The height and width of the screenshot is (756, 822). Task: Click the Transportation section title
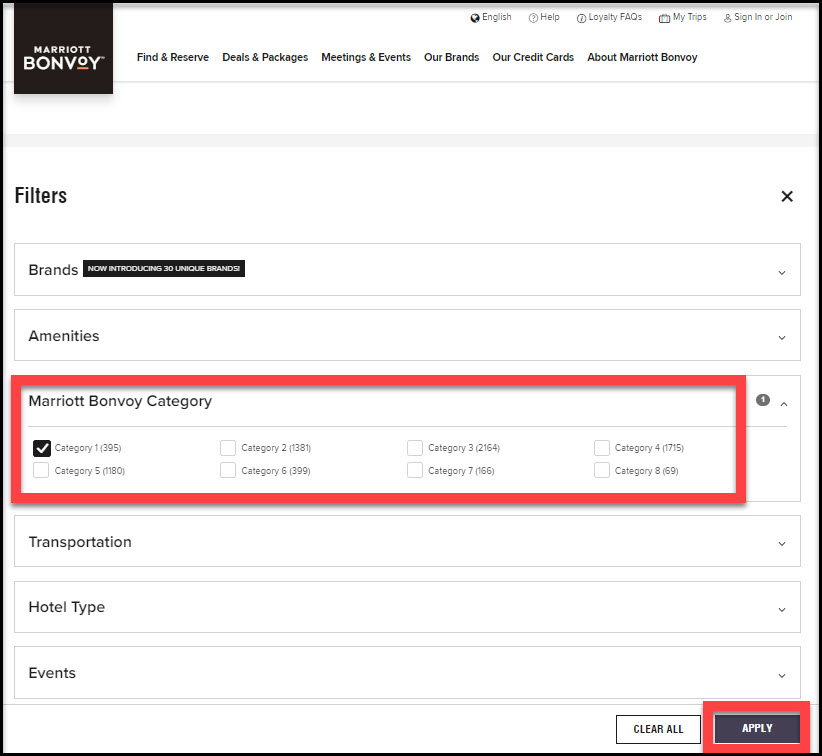(x=80, y=542)
